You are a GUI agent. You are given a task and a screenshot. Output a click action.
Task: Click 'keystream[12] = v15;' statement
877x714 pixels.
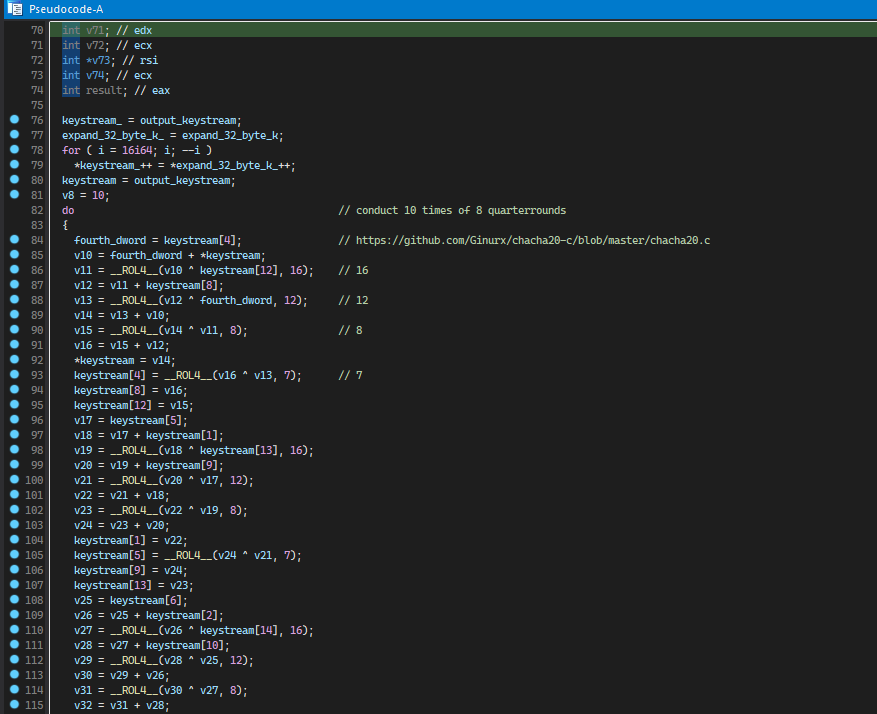(134, 405)
